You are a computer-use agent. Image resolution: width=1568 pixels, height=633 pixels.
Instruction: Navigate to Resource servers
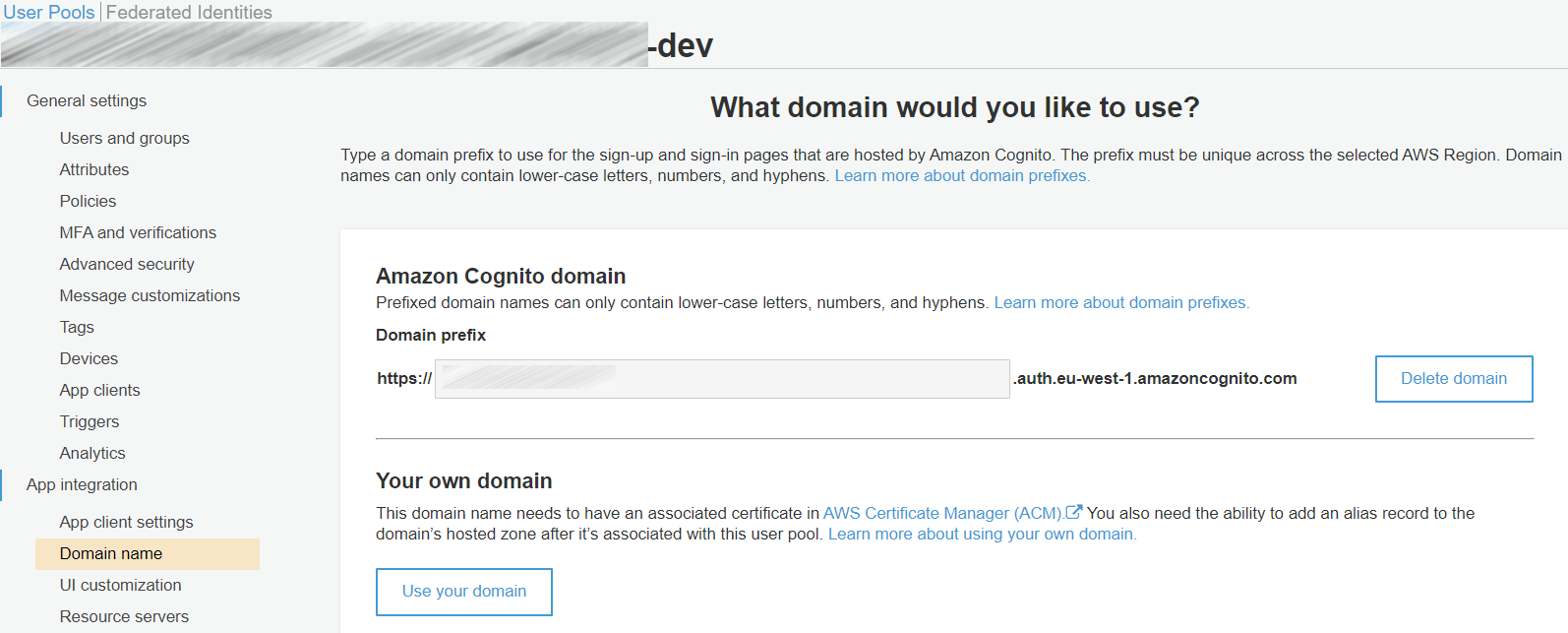coord(124,616)
